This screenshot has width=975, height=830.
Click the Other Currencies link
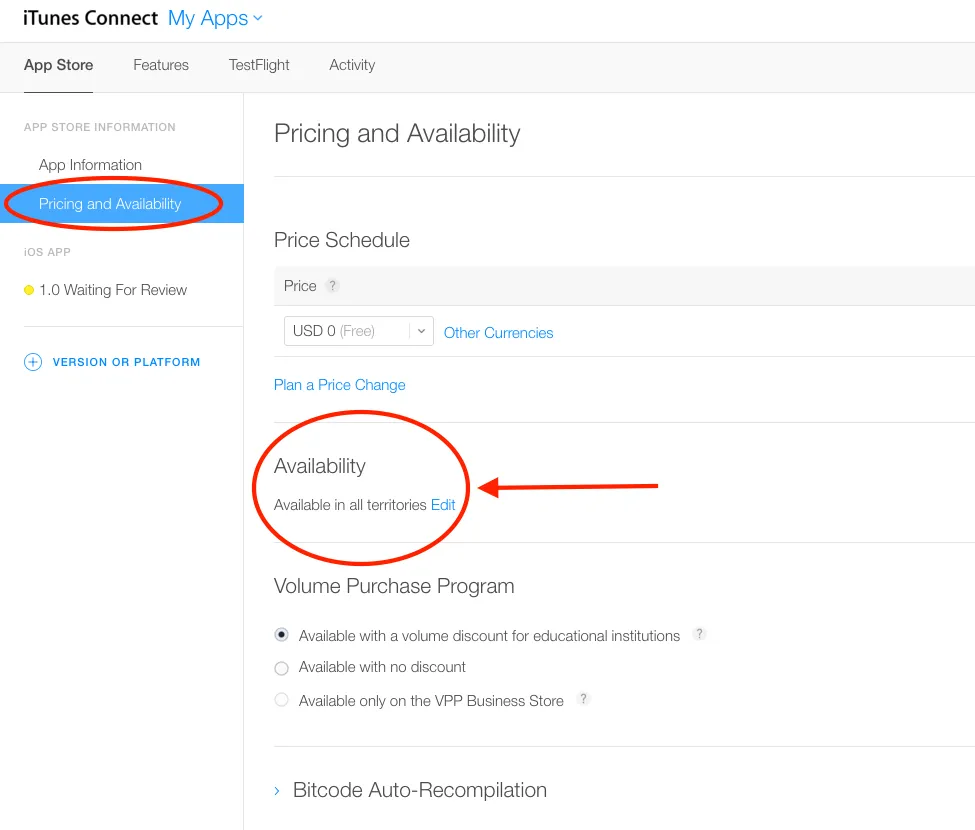click(498, 333)
